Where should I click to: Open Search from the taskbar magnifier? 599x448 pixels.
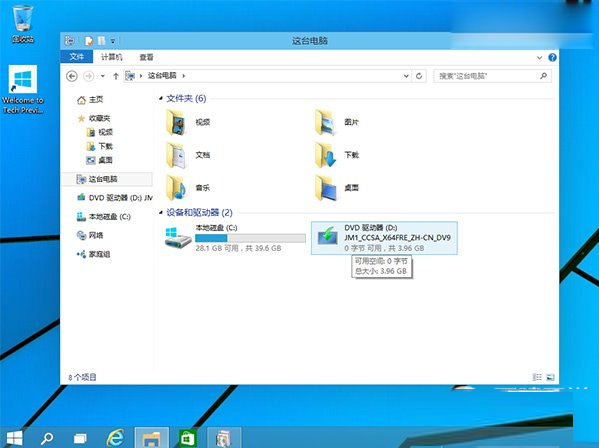[x=47, y=438]
